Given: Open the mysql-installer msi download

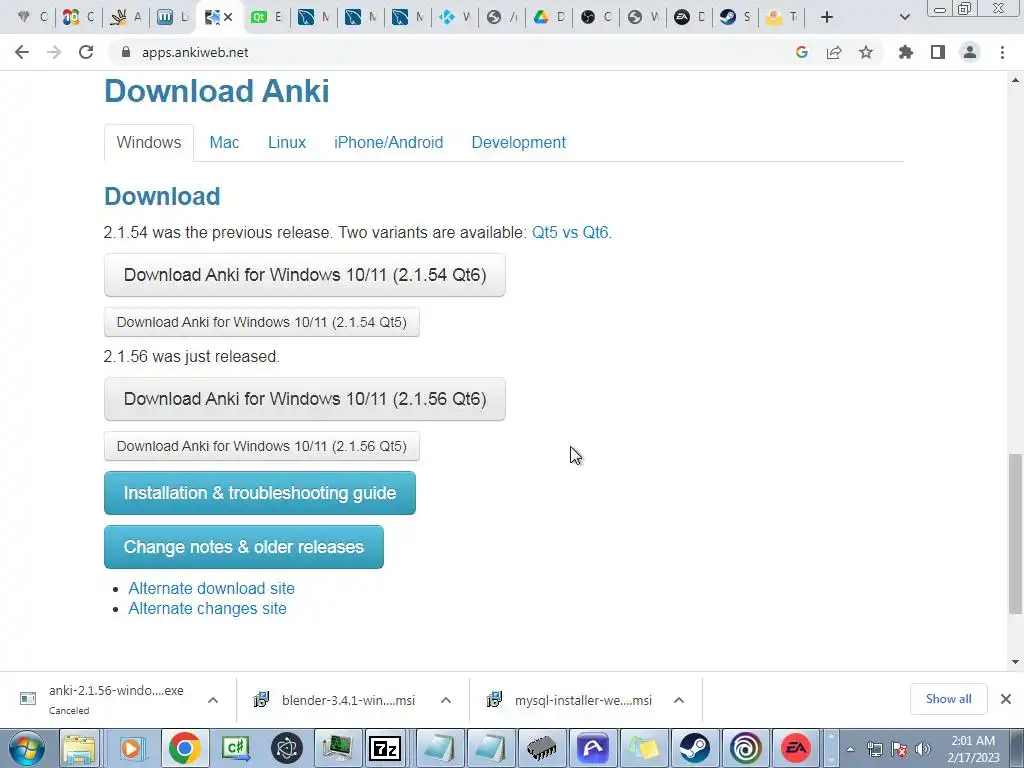Looking at the screenshot, I should (569, 700).
